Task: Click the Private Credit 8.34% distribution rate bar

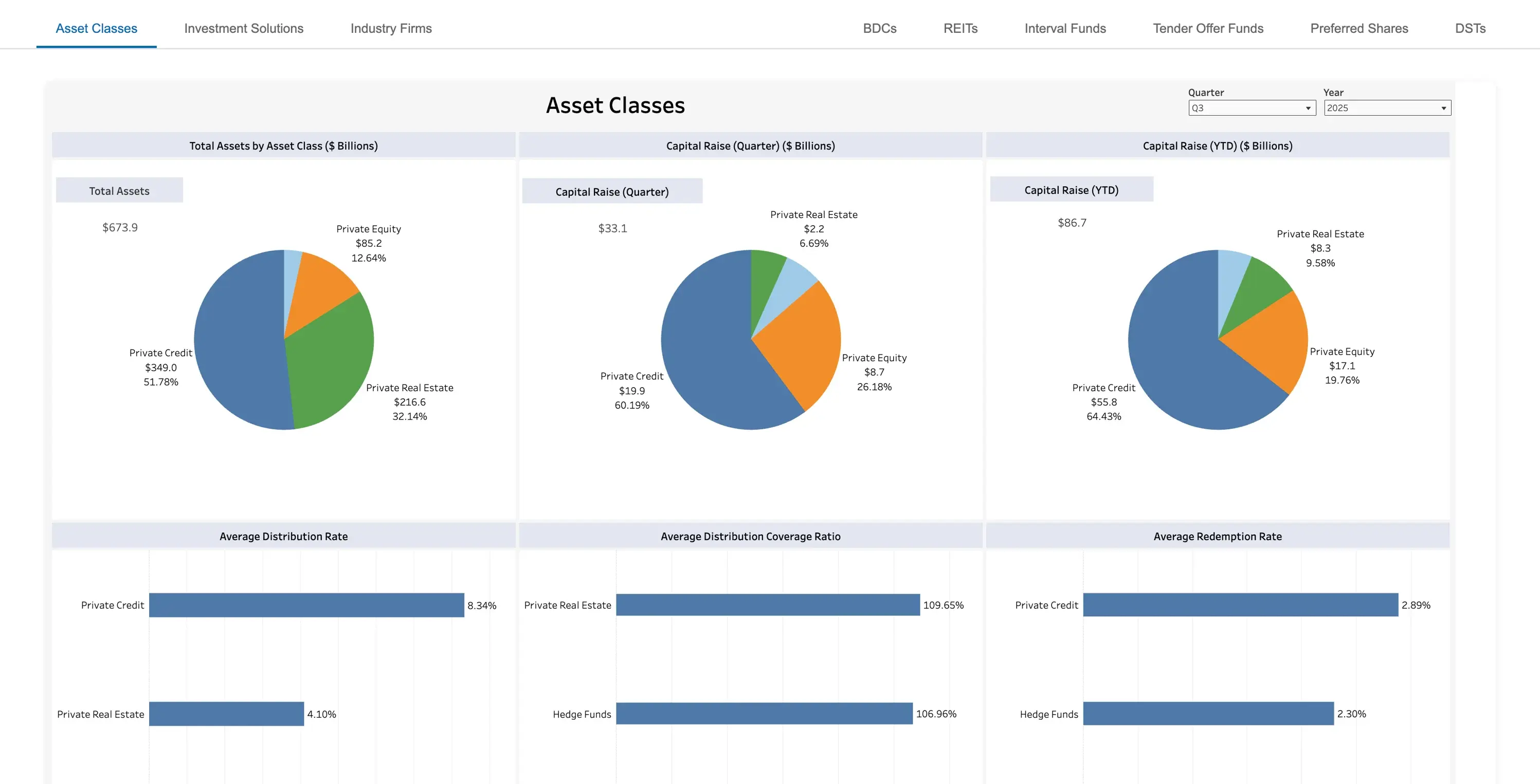Action: [x=306, y=605]
